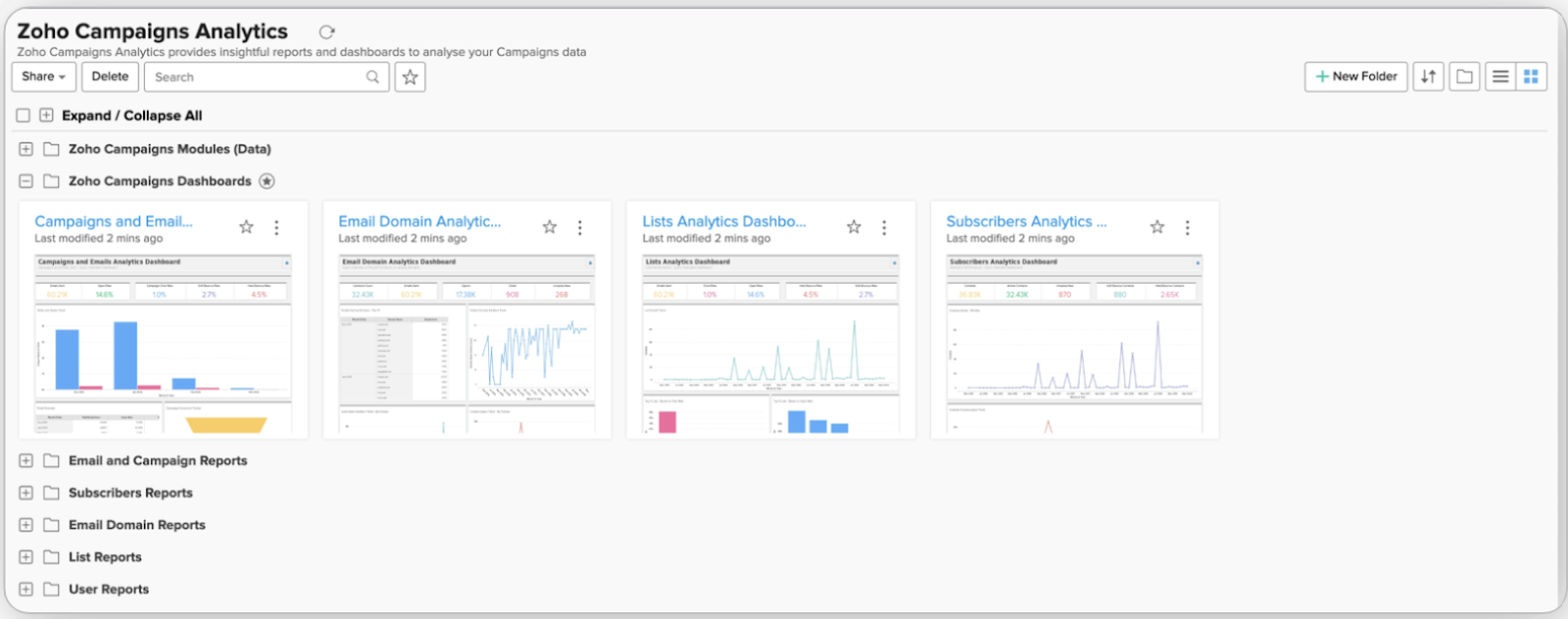Open Lists Analytics Dashbo... link
Image resolution: width=1568 pixels, height=619 pixels.
click(724, 221)
